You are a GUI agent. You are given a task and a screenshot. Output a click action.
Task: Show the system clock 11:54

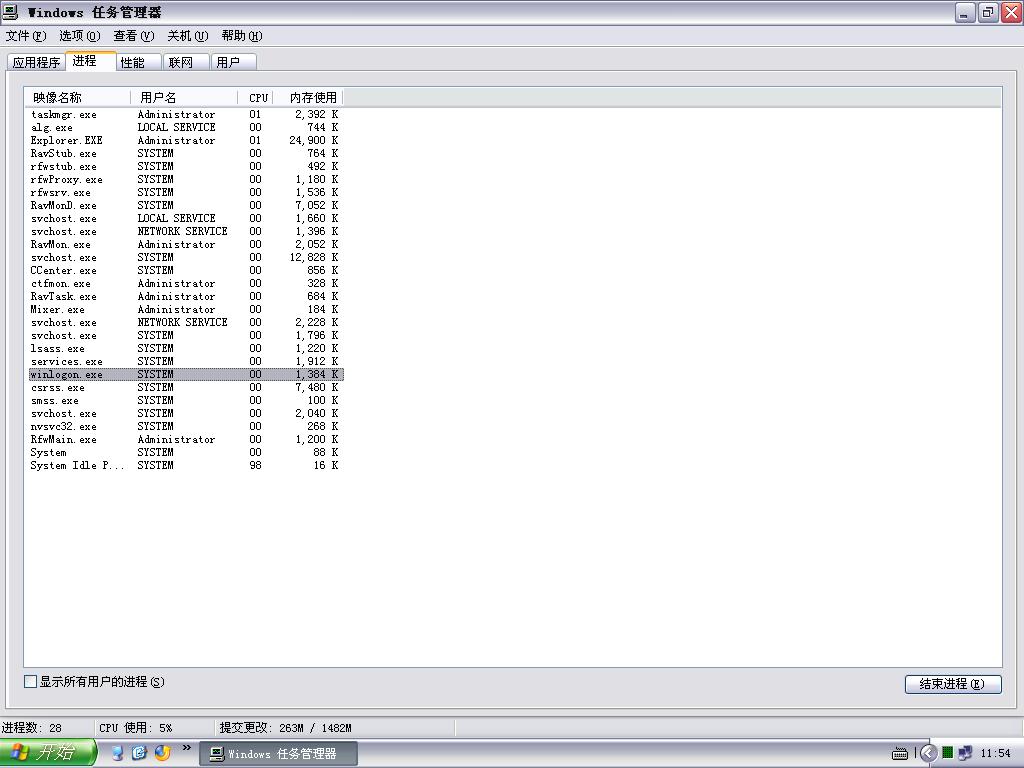coord(995,753)
